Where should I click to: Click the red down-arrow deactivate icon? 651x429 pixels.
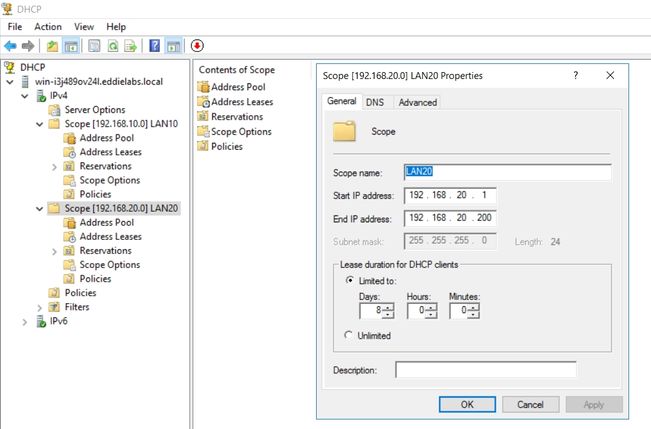coord(197,46)
